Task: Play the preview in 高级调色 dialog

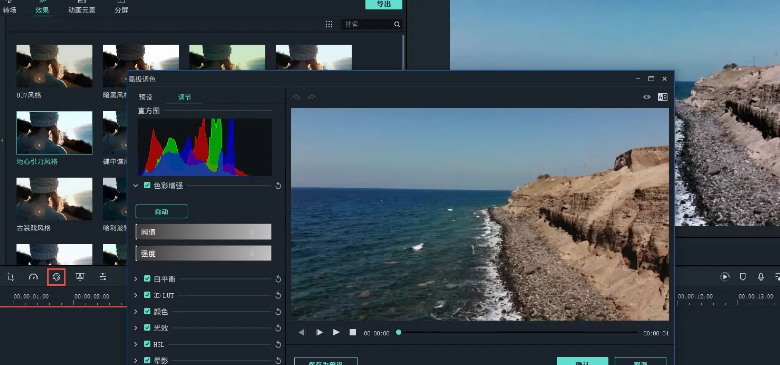Action: (336, 332)
